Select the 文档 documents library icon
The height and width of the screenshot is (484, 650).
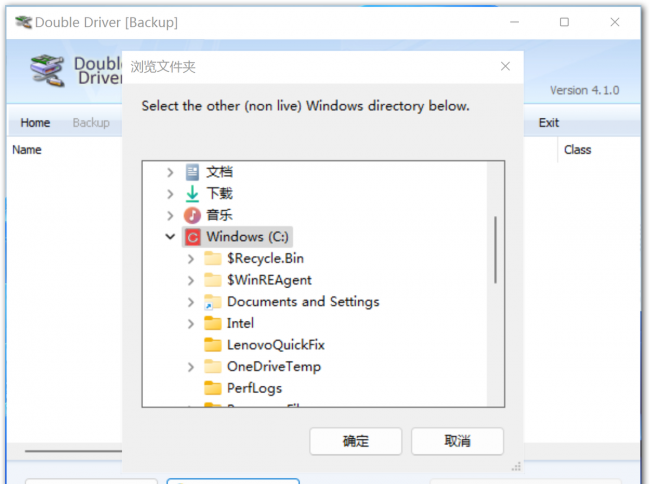[192, 172]
